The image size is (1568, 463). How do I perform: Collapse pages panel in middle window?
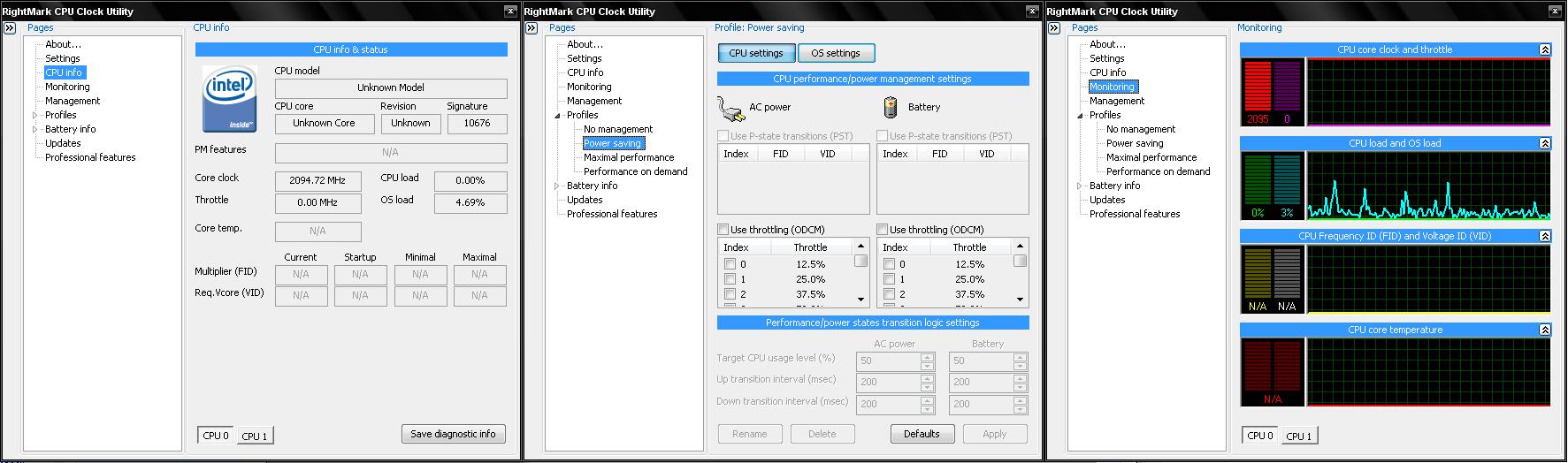532,28
